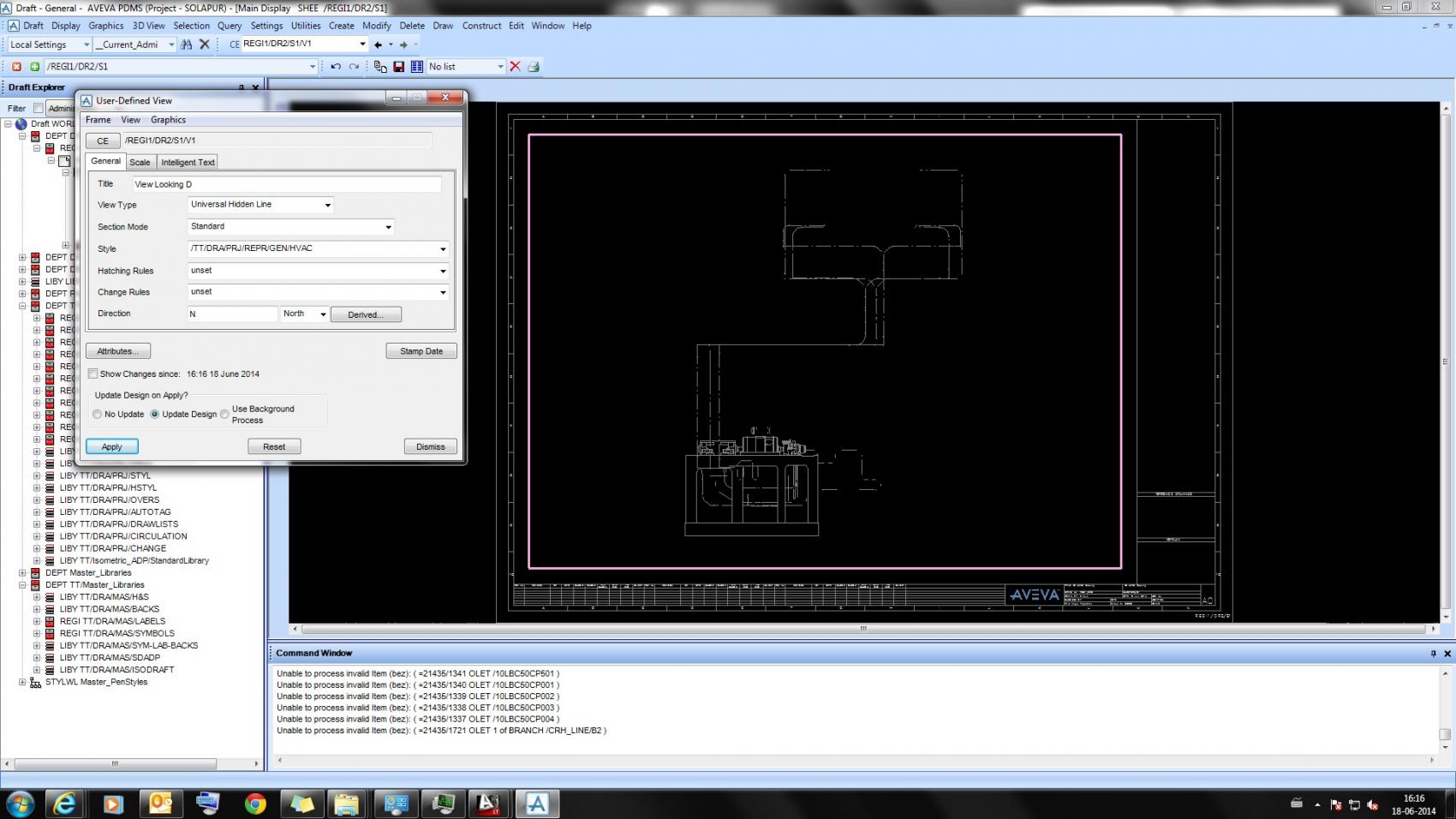Image resolution: width=1456 pixels, height=819 pixels.
Task: Open Frame menu in User-Defined View dialog
Action: [x=98, y=120]
